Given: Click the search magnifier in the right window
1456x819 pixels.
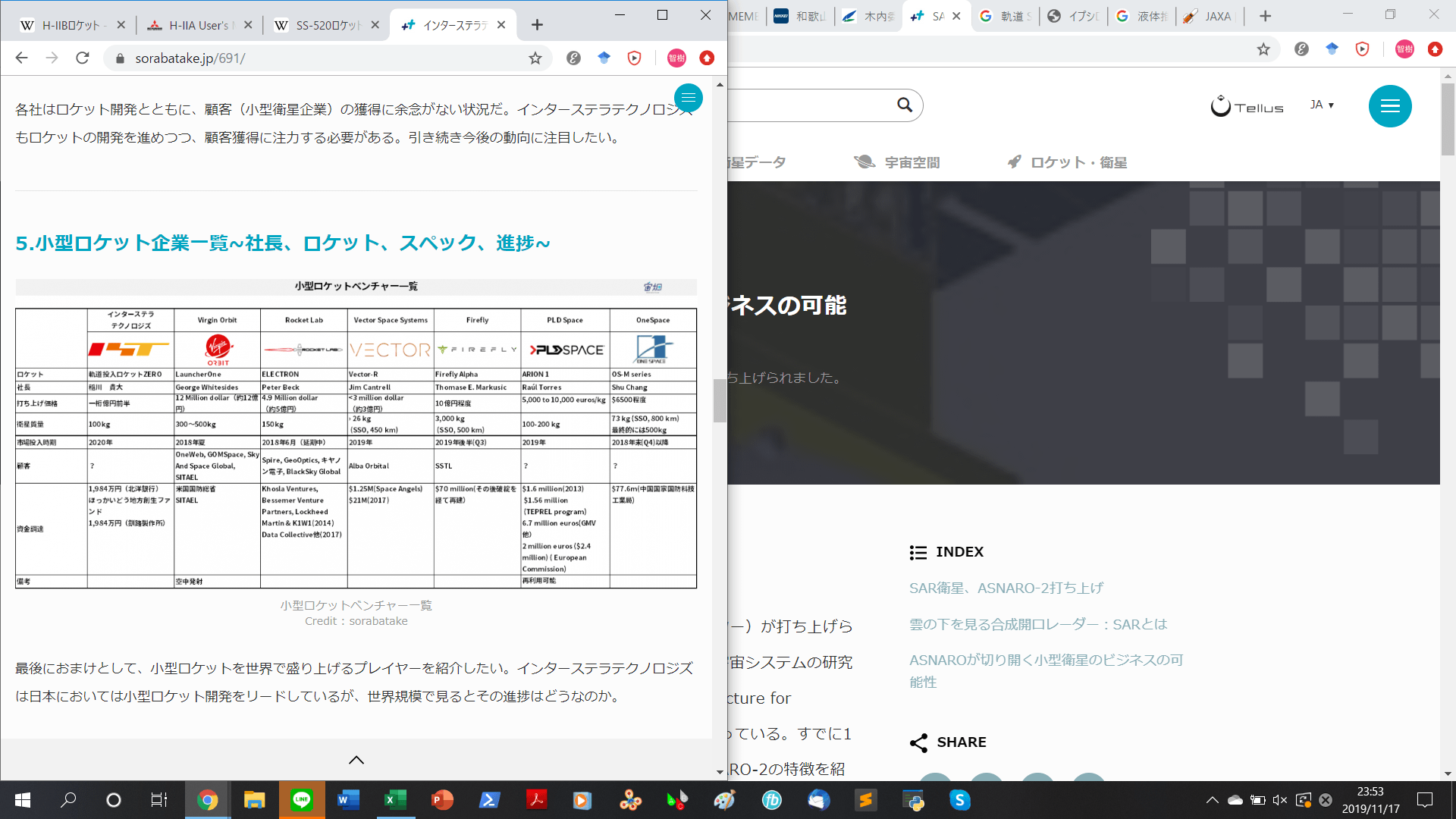Looking at the screenshot, I should [x=905, y=105].
